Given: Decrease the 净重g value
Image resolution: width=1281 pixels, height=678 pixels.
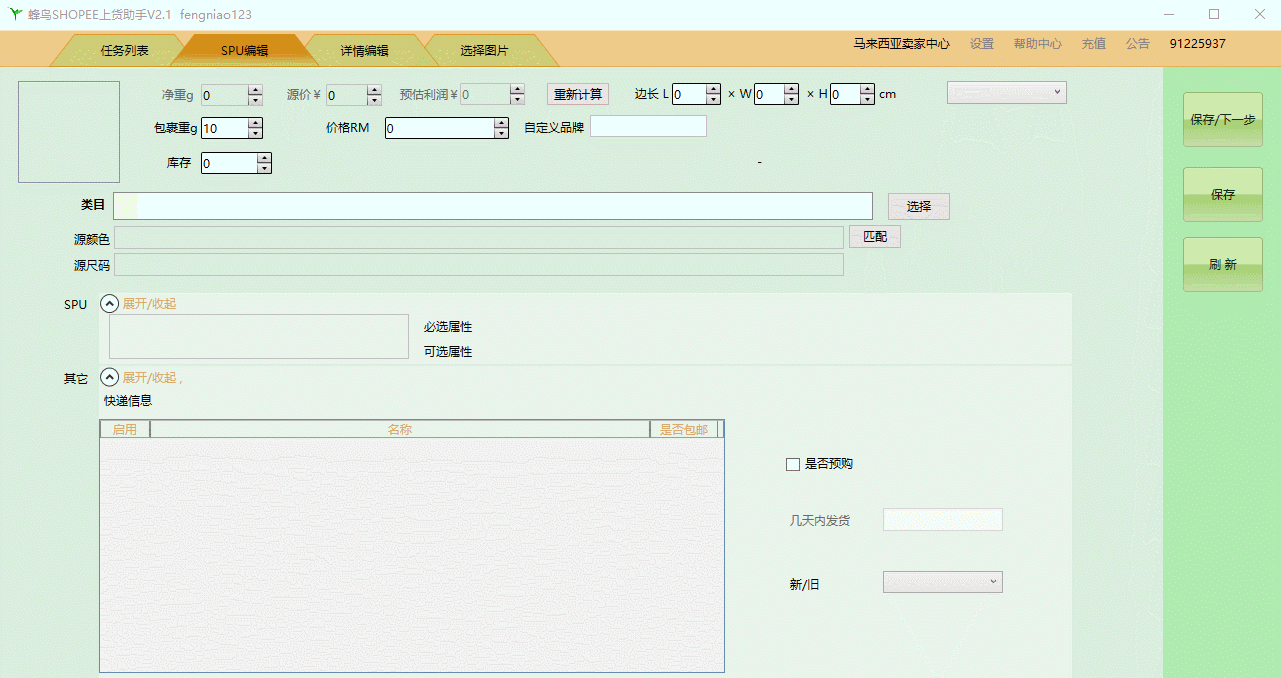Looking at the screenshot, I should (x=255, y=100).
